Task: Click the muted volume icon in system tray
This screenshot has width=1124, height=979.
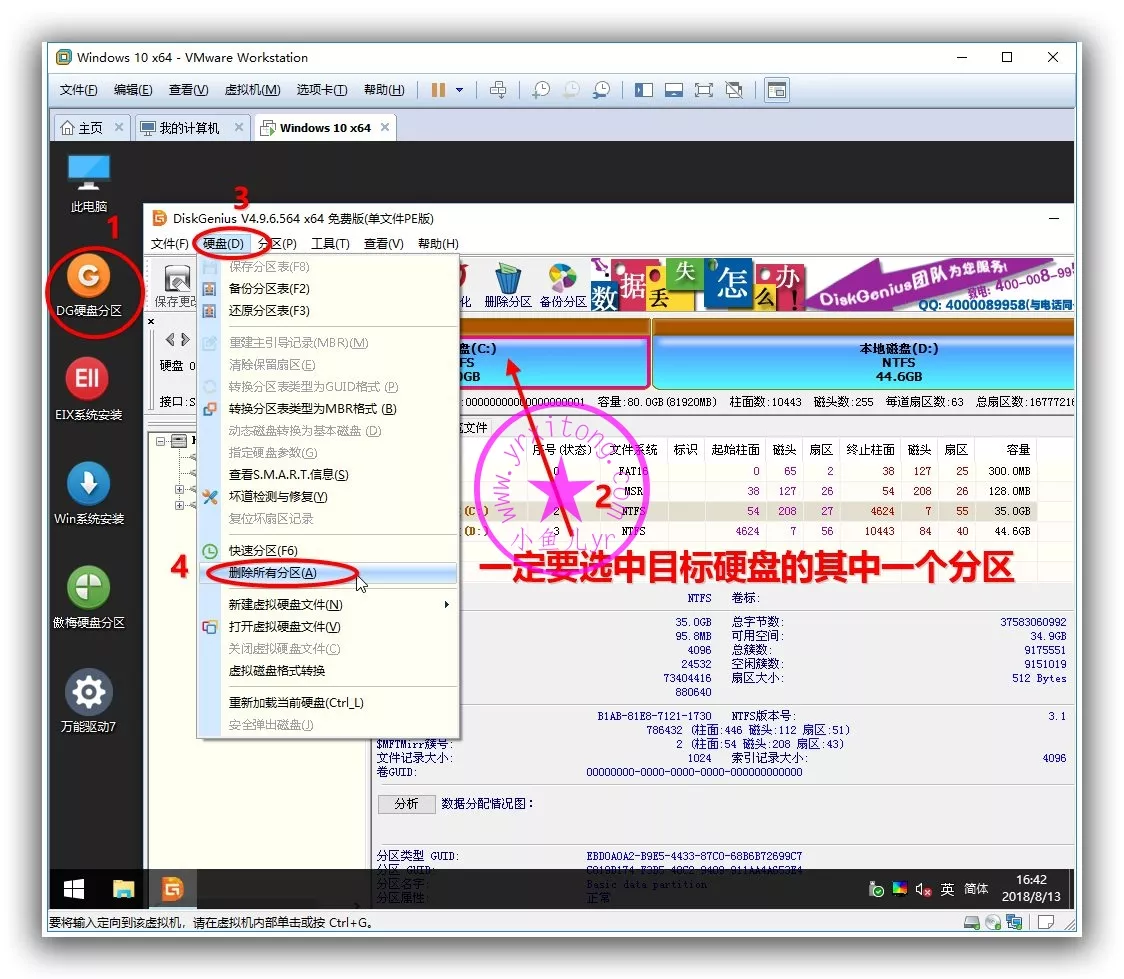Action: [923, 889]
